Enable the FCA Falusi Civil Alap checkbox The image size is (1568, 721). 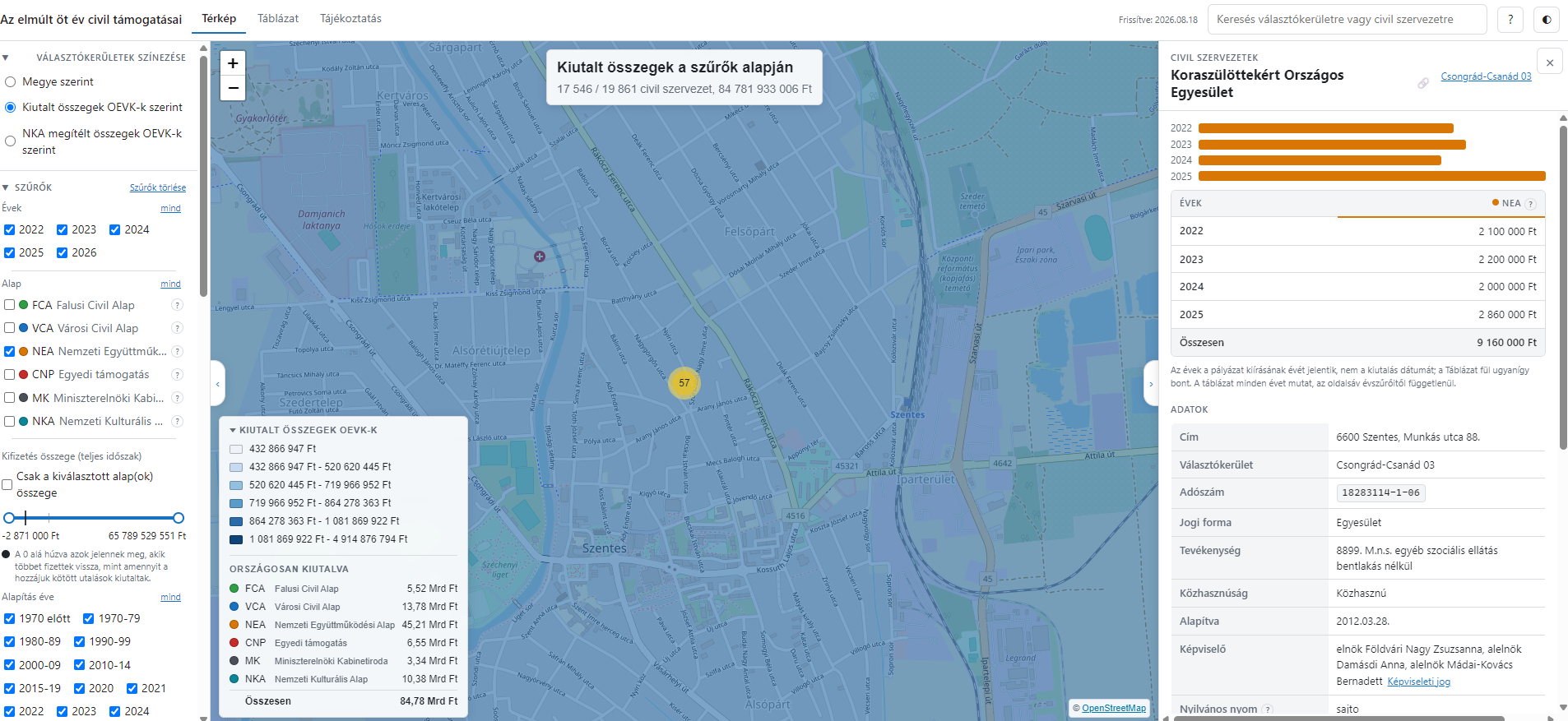point(10,305)
